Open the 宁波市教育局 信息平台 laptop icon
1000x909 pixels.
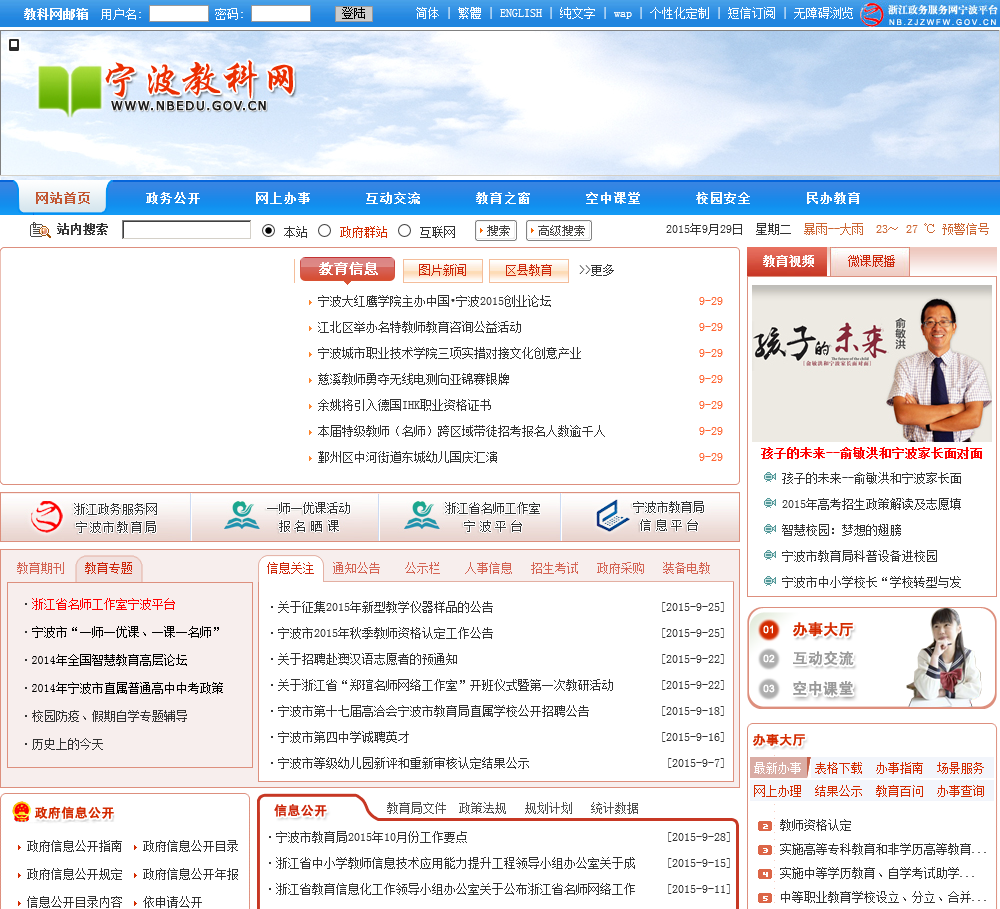click(612, 516)
